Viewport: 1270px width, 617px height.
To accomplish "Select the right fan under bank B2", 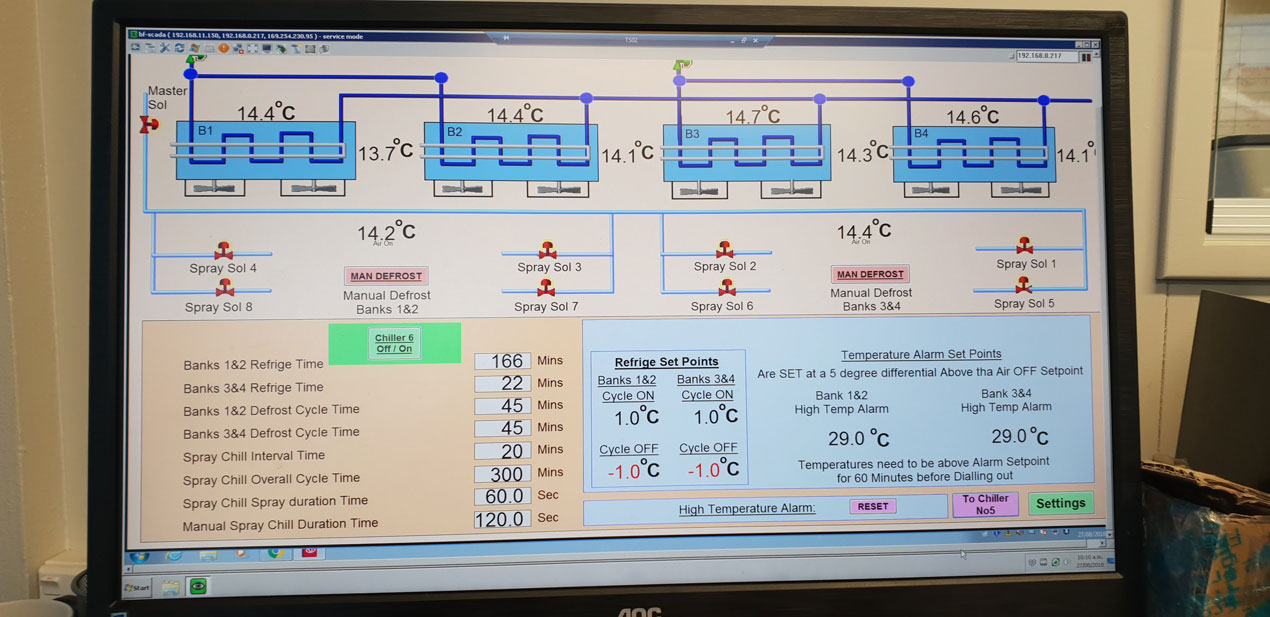I will (558, 187).
